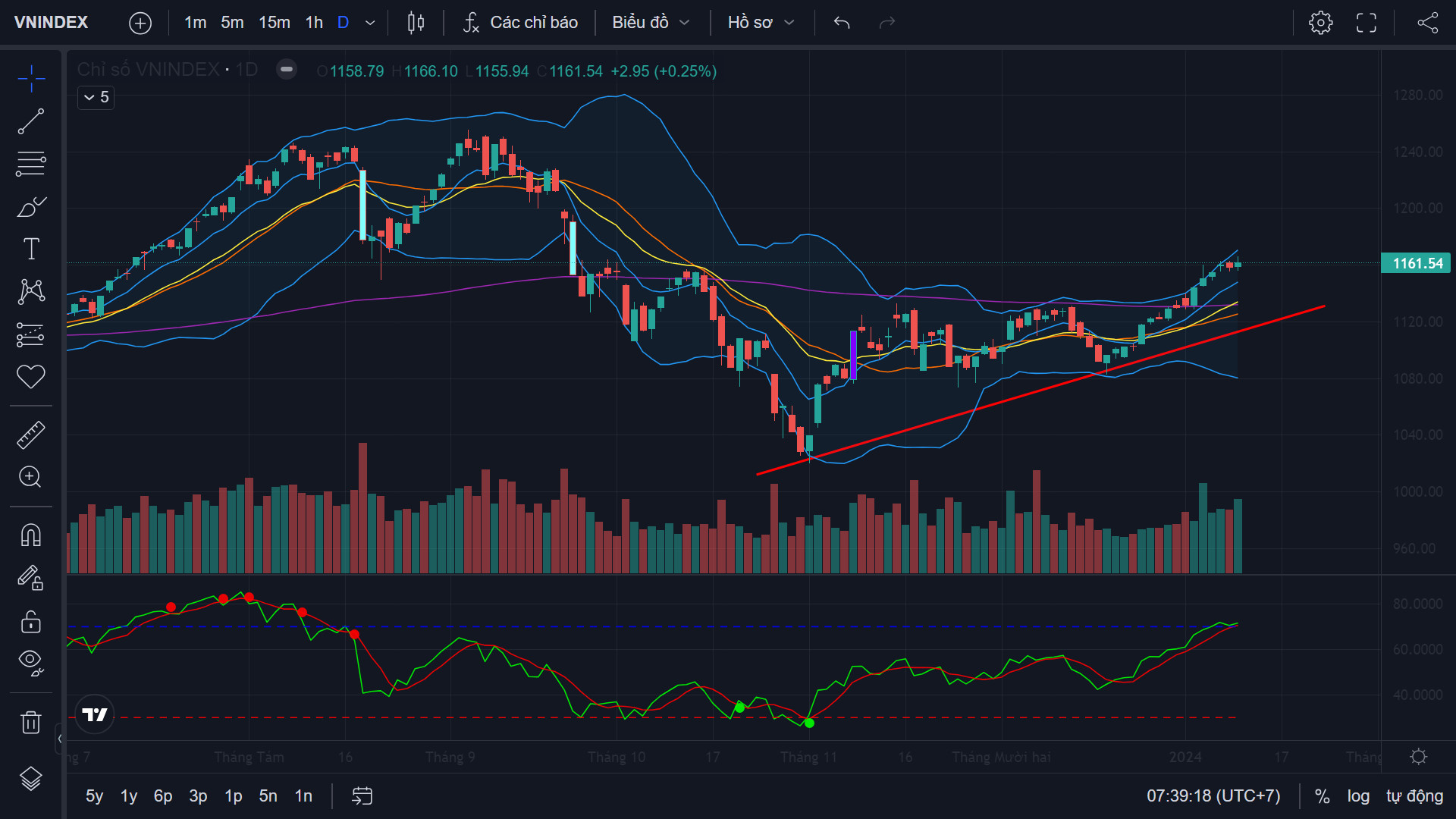Screen dimensions: 1456x819
Task: Toggle the log scale option
Action: 1358,796
